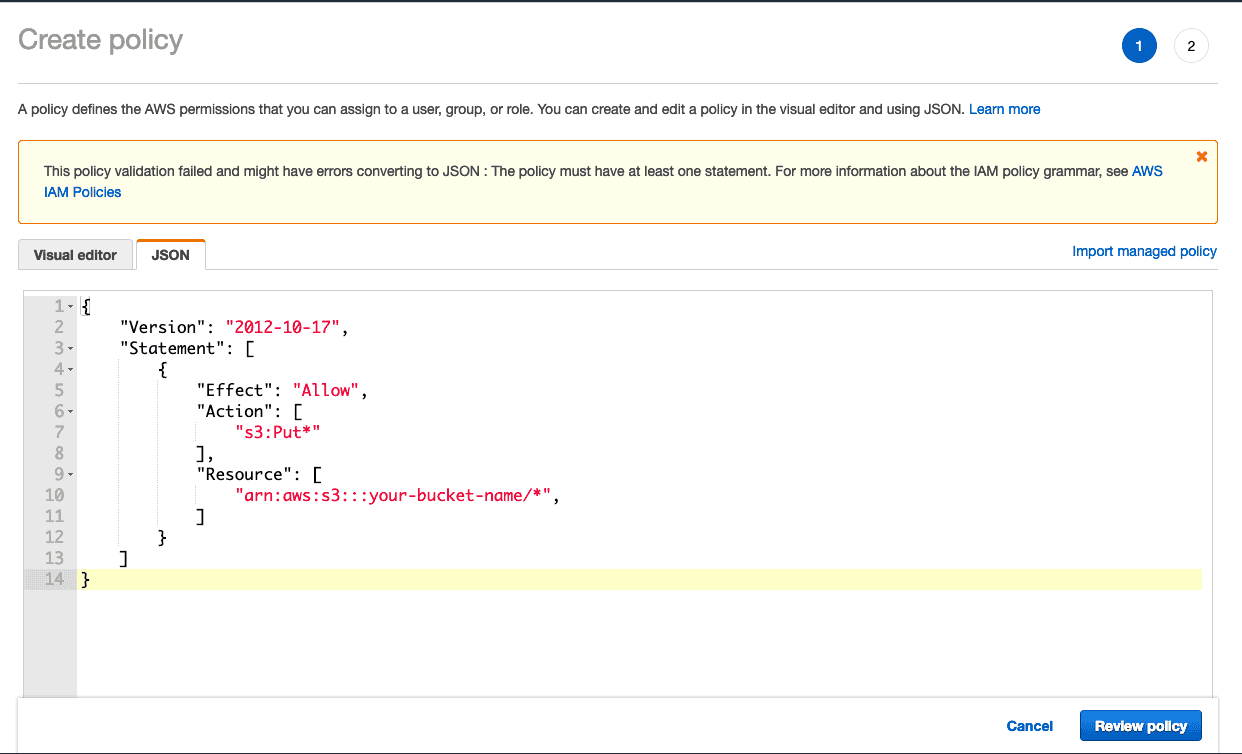Click Import managed policy link
1242x754 pixels.
1144,251
